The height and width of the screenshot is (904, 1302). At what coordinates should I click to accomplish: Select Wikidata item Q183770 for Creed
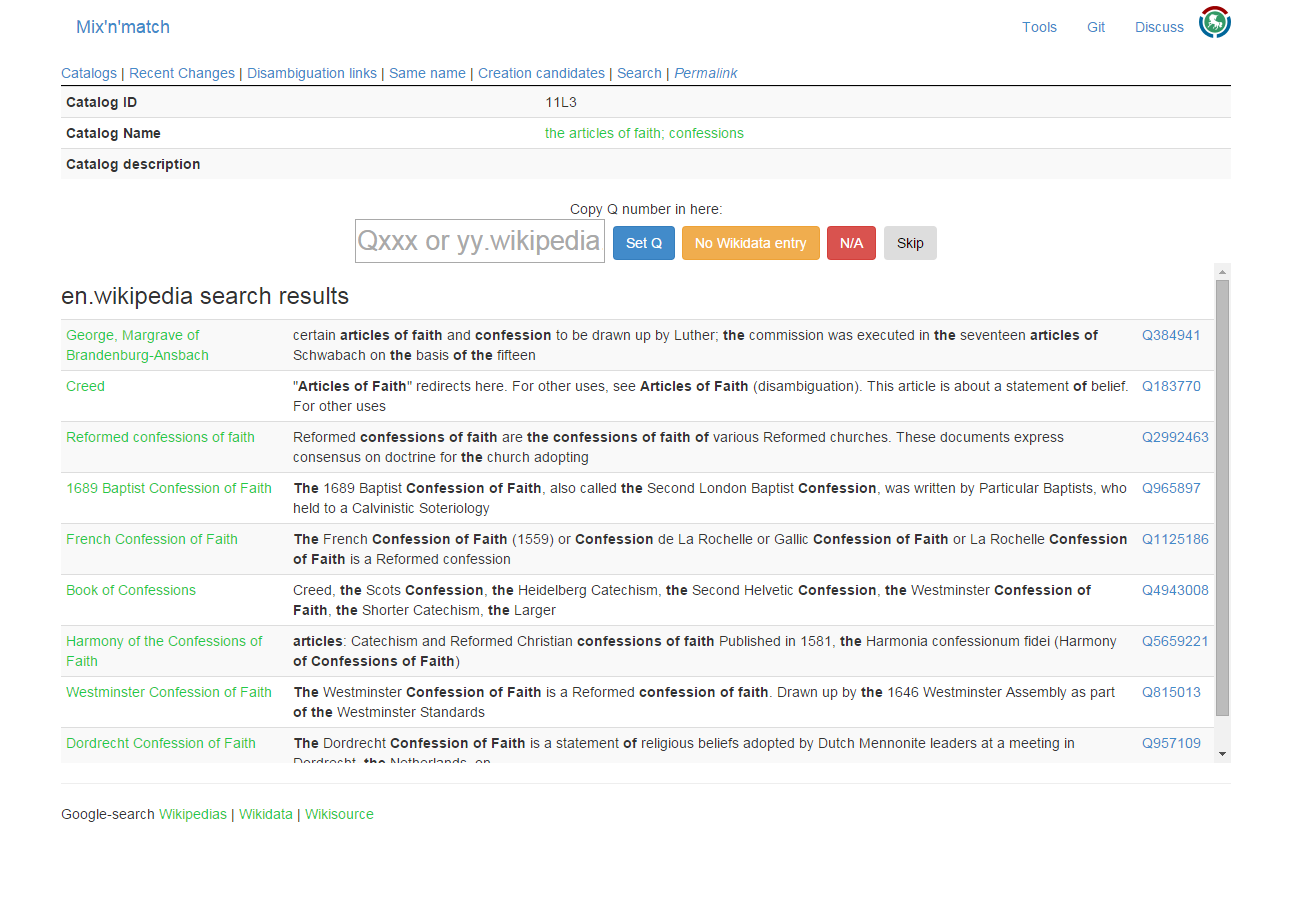[1171, 386]
